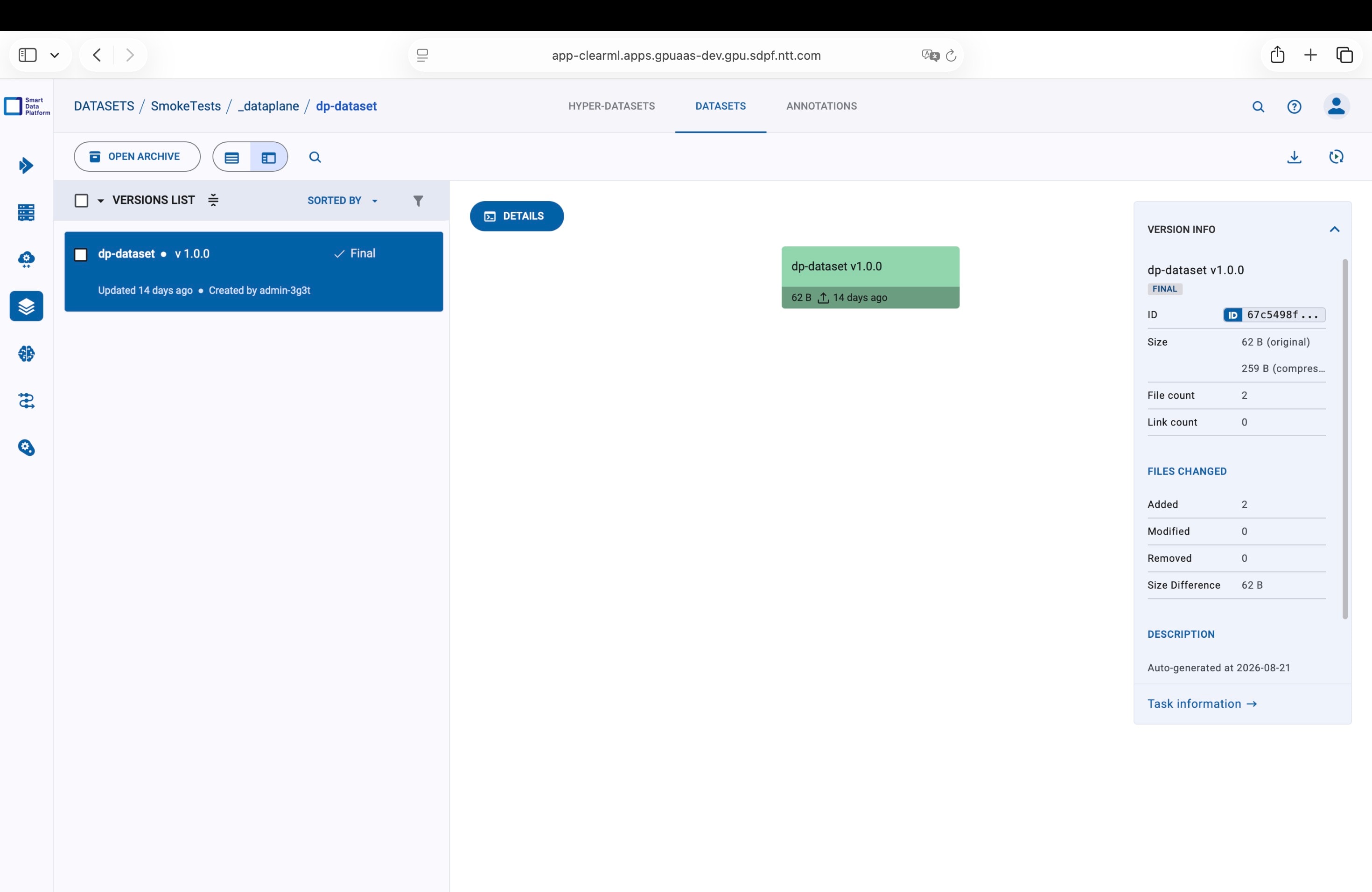Check the dp-dataset v1.0.0 row checkbox

pyautogui.click(x=81, y=255)
